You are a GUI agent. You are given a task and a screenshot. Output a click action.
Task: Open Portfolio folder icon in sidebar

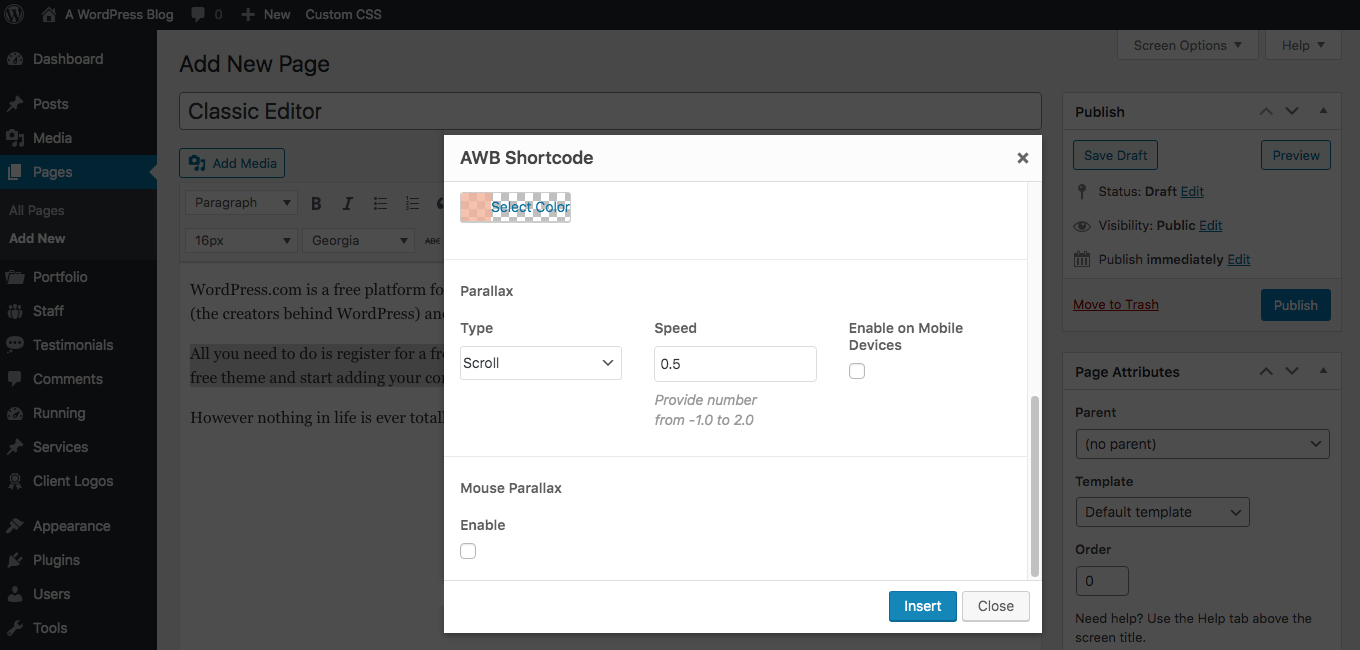(x=15, y=277)
